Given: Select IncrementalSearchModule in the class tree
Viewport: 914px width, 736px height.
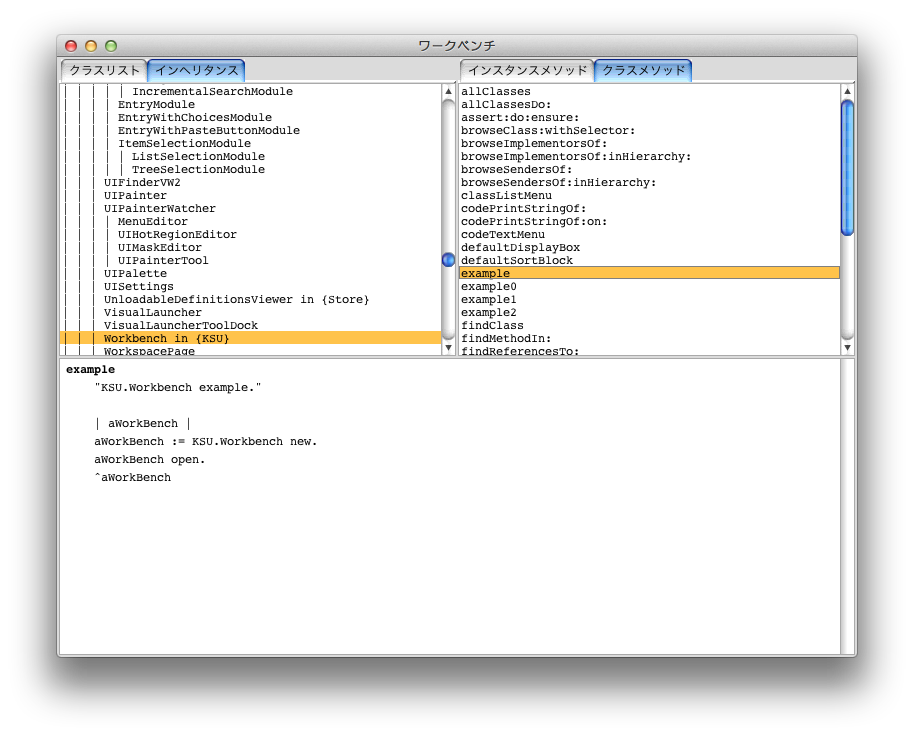Looking at the screenshot, I should 212,91.
